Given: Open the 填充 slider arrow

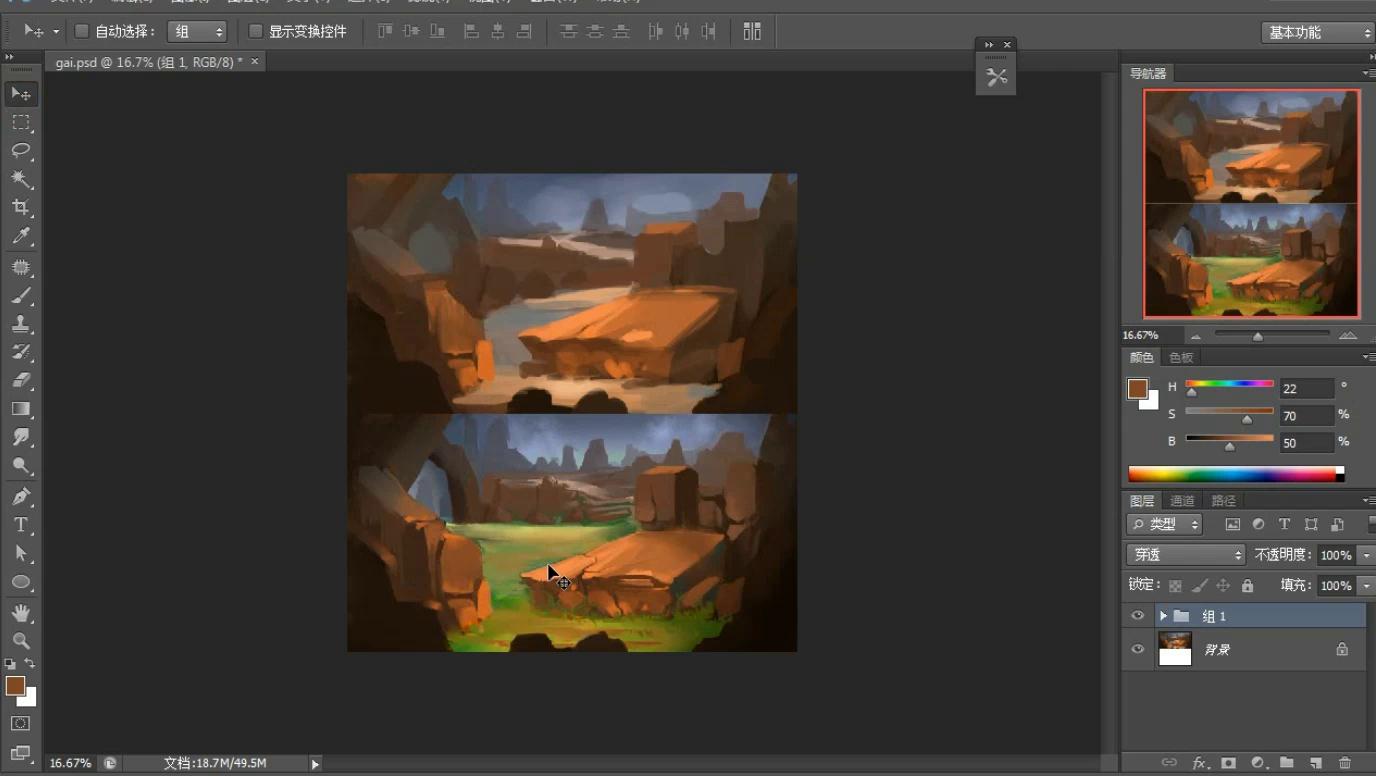Looking at the screenshot, I should (x=1366, y=586).
